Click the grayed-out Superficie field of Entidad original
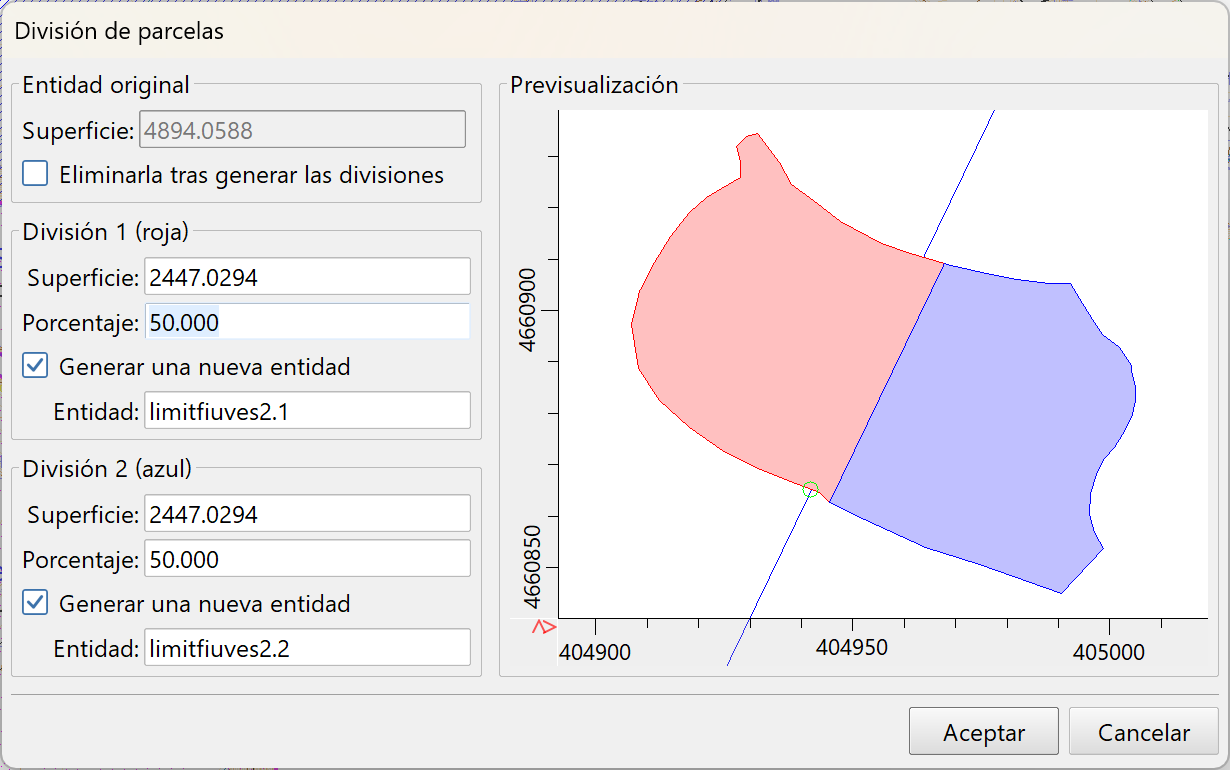The width and height of the screenshot is (1230, 770). (x=302, y=129)
